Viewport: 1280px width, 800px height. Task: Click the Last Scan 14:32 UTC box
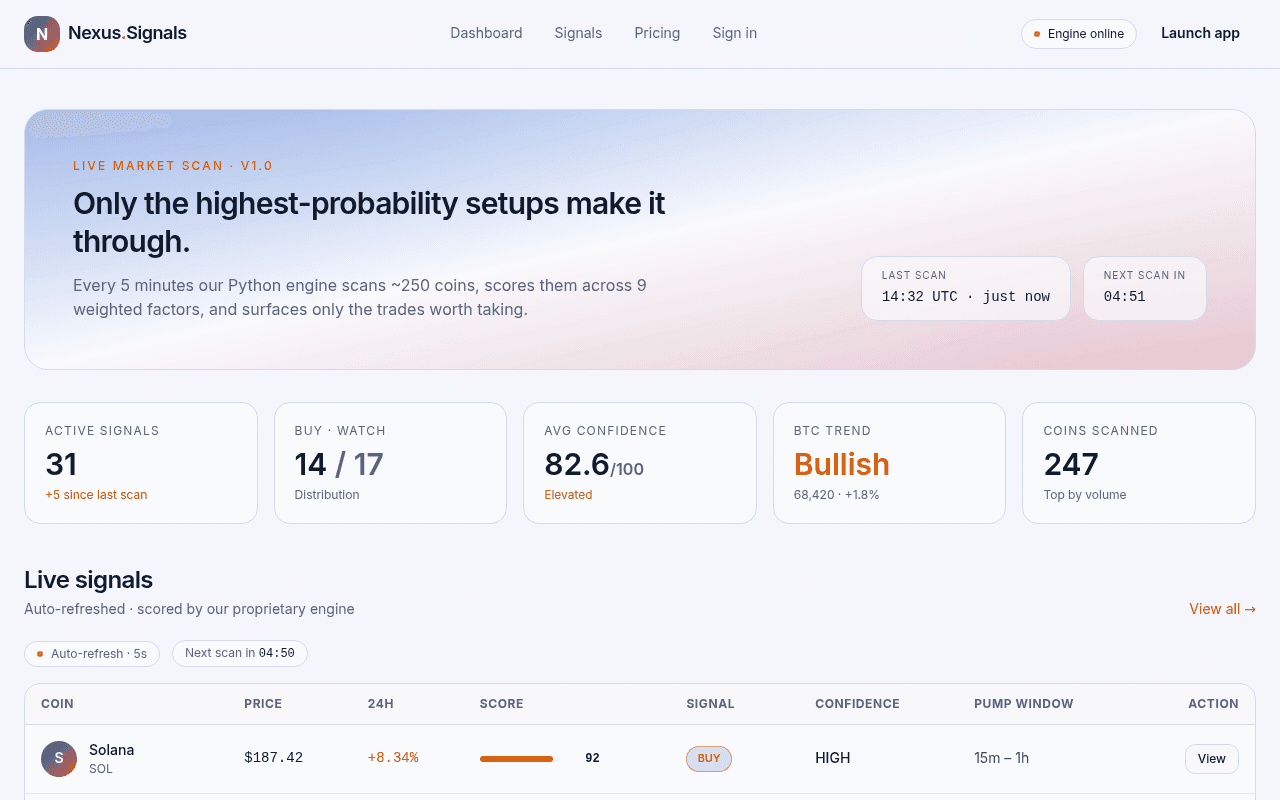pos(966,288)
